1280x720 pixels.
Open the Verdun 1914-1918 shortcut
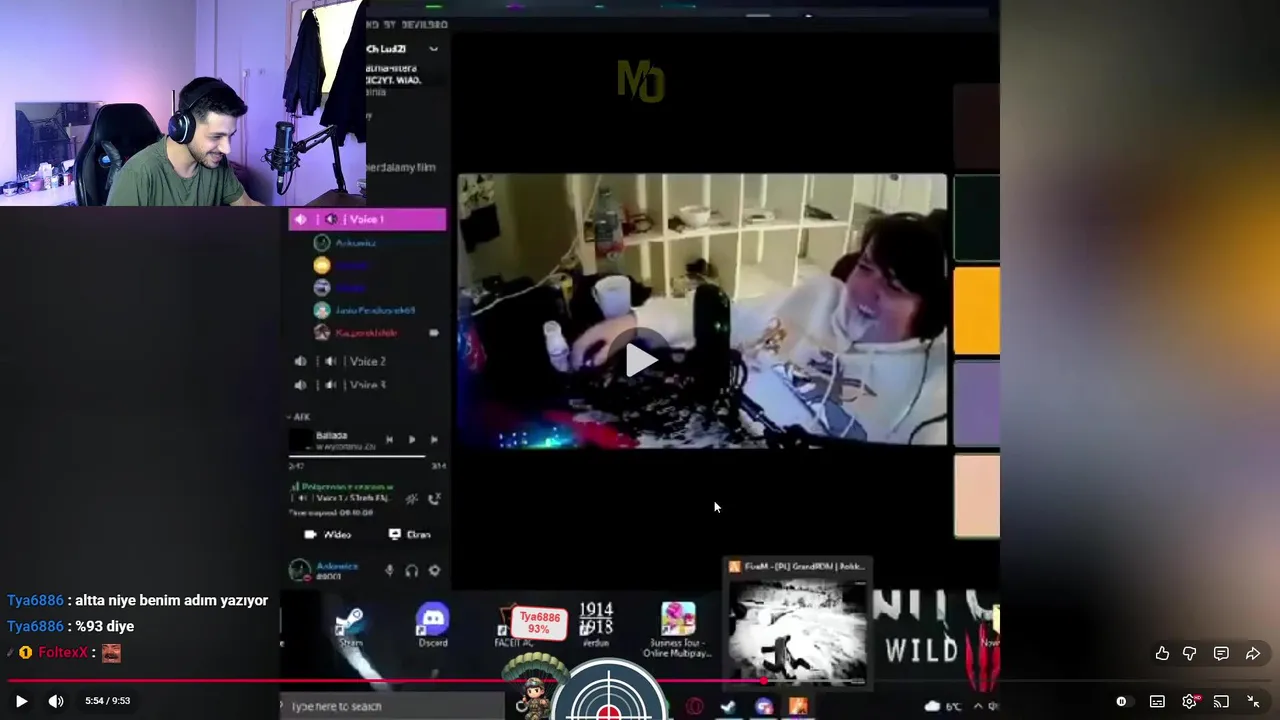596,625
